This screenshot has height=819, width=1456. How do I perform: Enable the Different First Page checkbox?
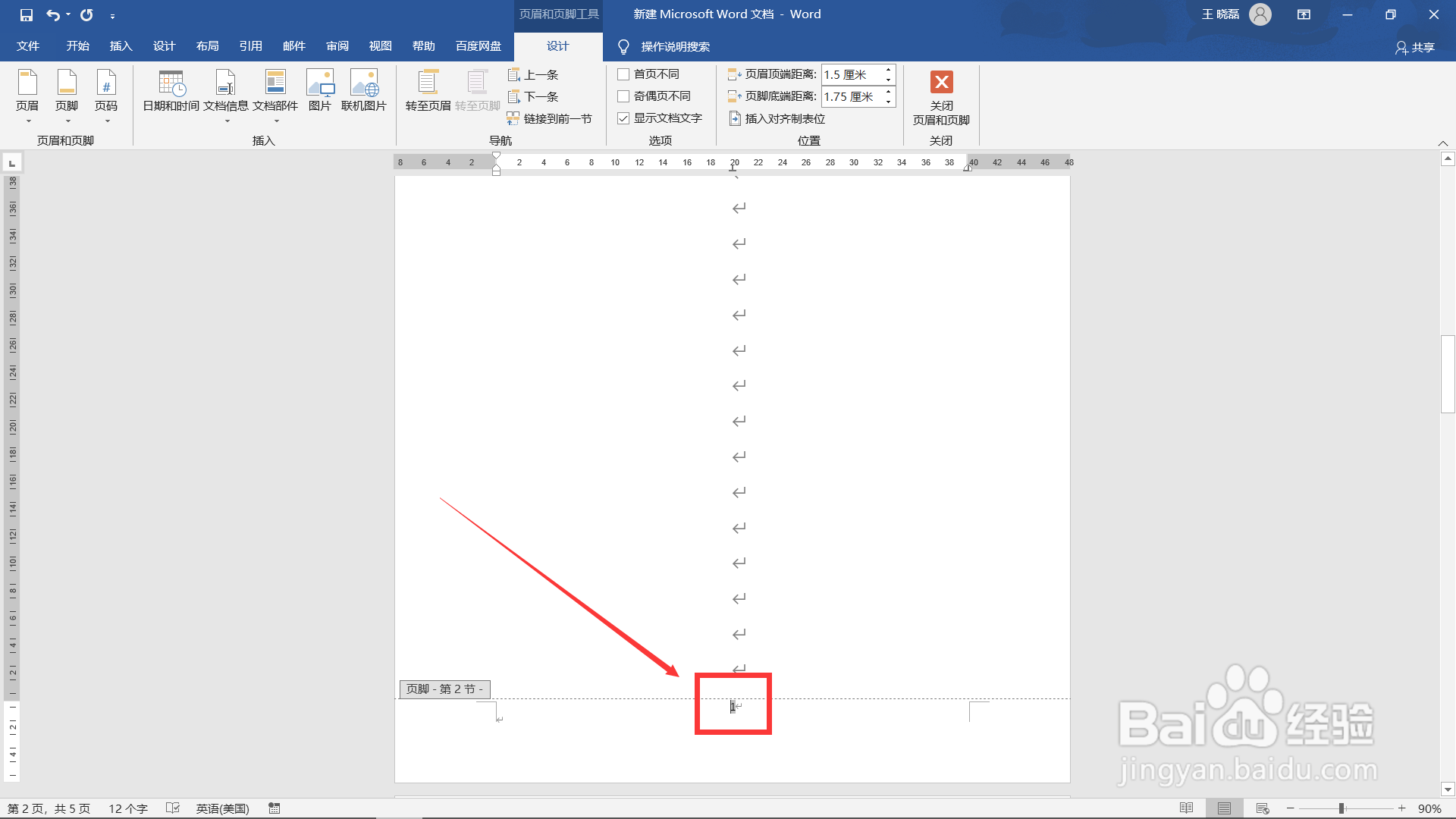623,74
